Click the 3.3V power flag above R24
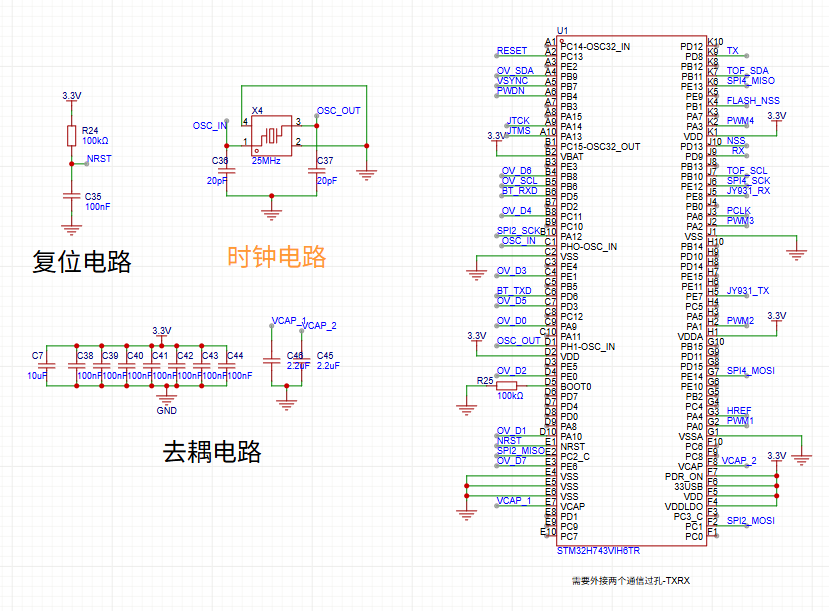This screenshot has height=611, width=829. [x=71, y=98]
